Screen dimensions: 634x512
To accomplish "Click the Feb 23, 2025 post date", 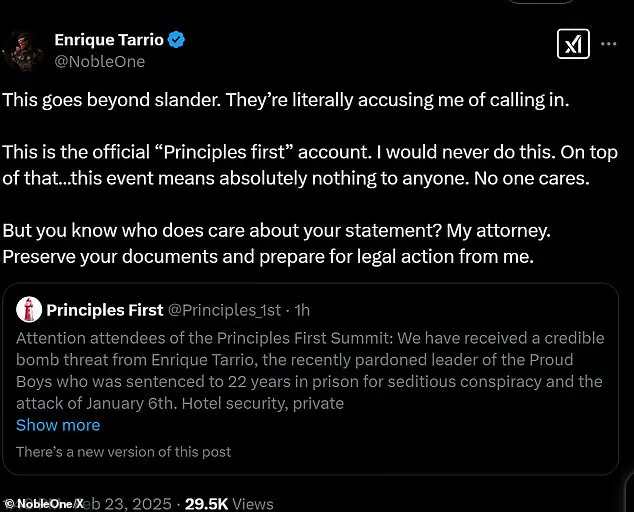I will (130, 503).
